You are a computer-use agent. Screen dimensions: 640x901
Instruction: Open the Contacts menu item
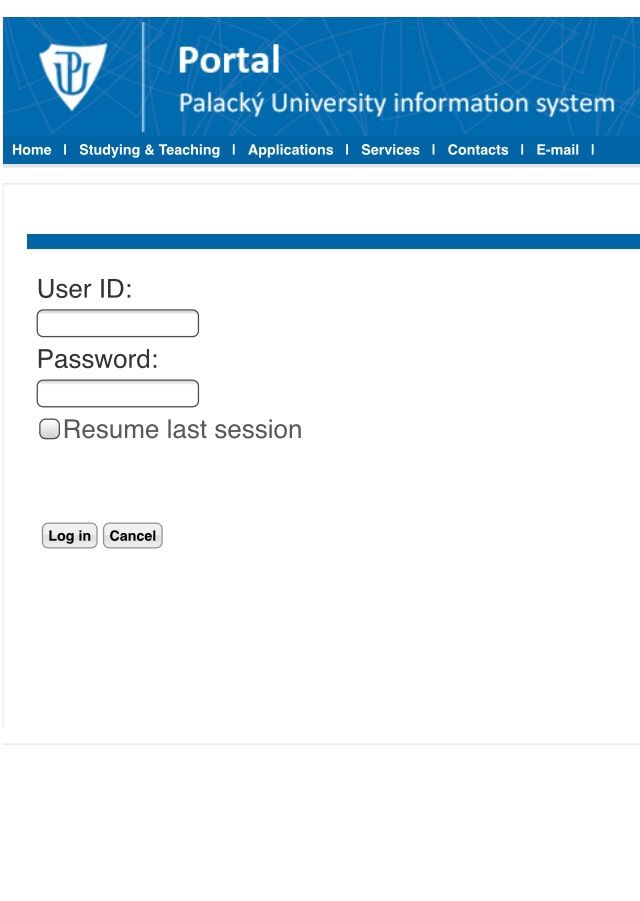[478, 150]
